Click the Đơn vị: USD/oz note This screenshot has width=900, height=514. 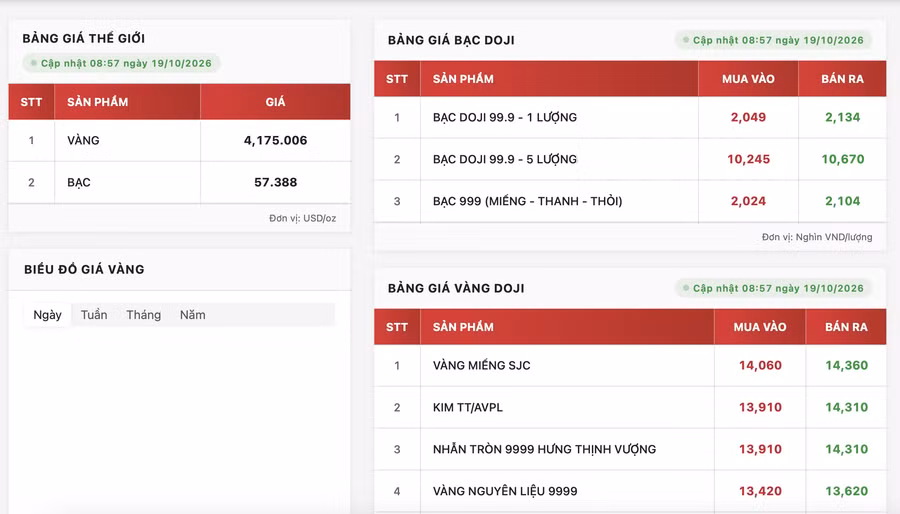302,218
